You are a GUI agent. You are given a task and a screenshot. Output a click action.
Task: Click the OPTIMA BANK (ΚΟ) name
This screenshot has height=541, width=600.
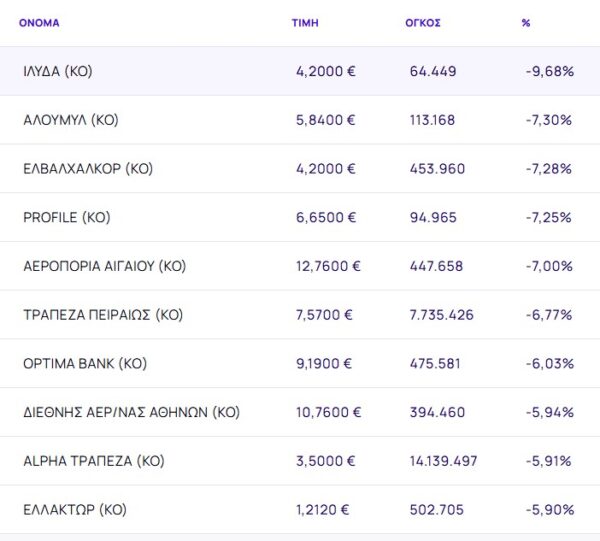tap(85, 364)
